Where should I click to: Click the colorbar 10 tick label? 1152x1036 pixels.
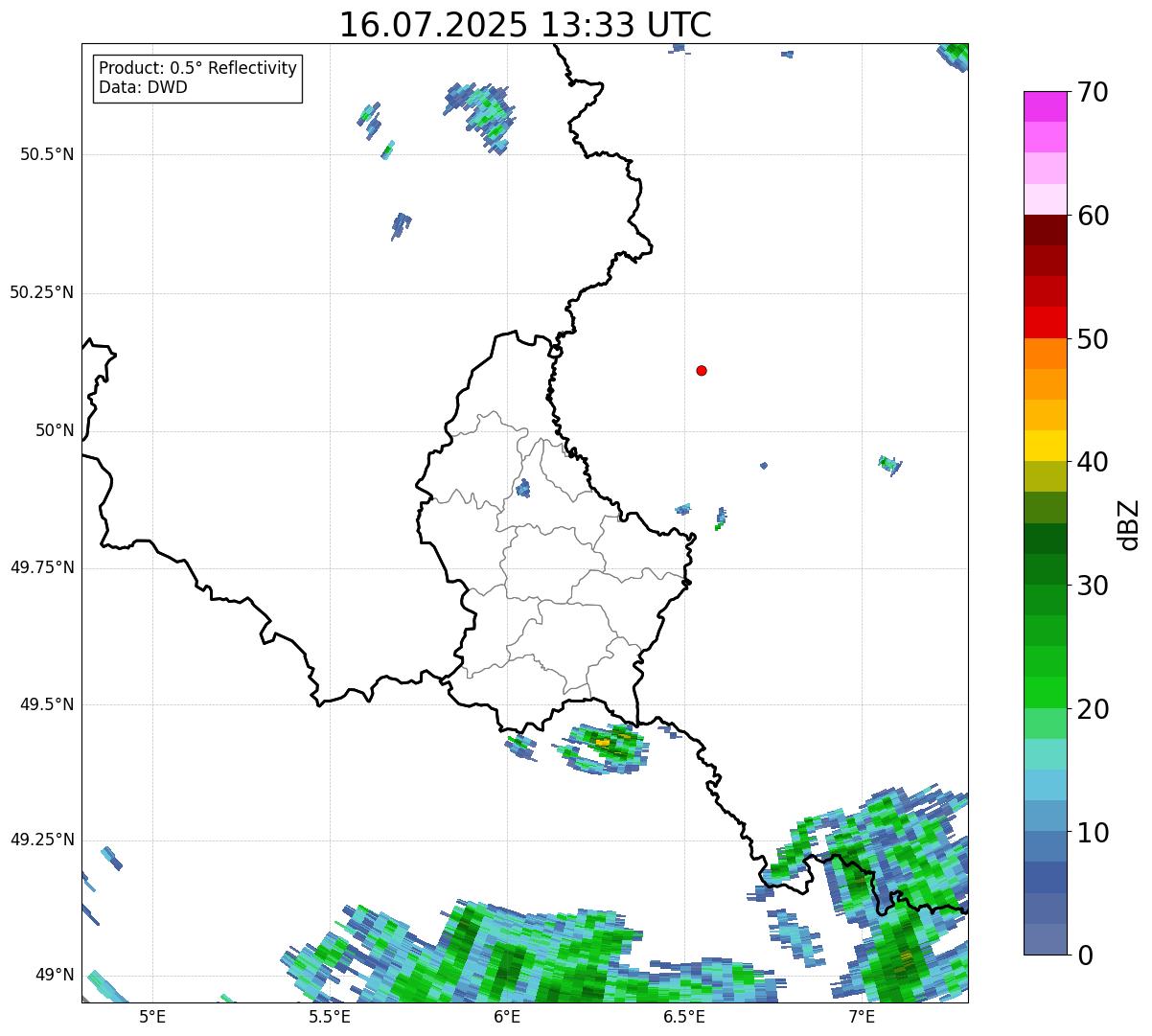(x=1093, y=832)
